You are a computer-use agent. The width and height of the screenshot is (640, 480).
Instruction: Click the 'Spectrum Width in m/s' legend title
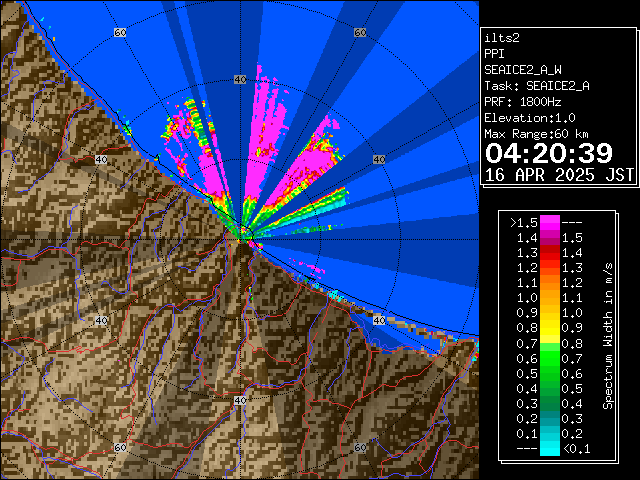(608, 336)
